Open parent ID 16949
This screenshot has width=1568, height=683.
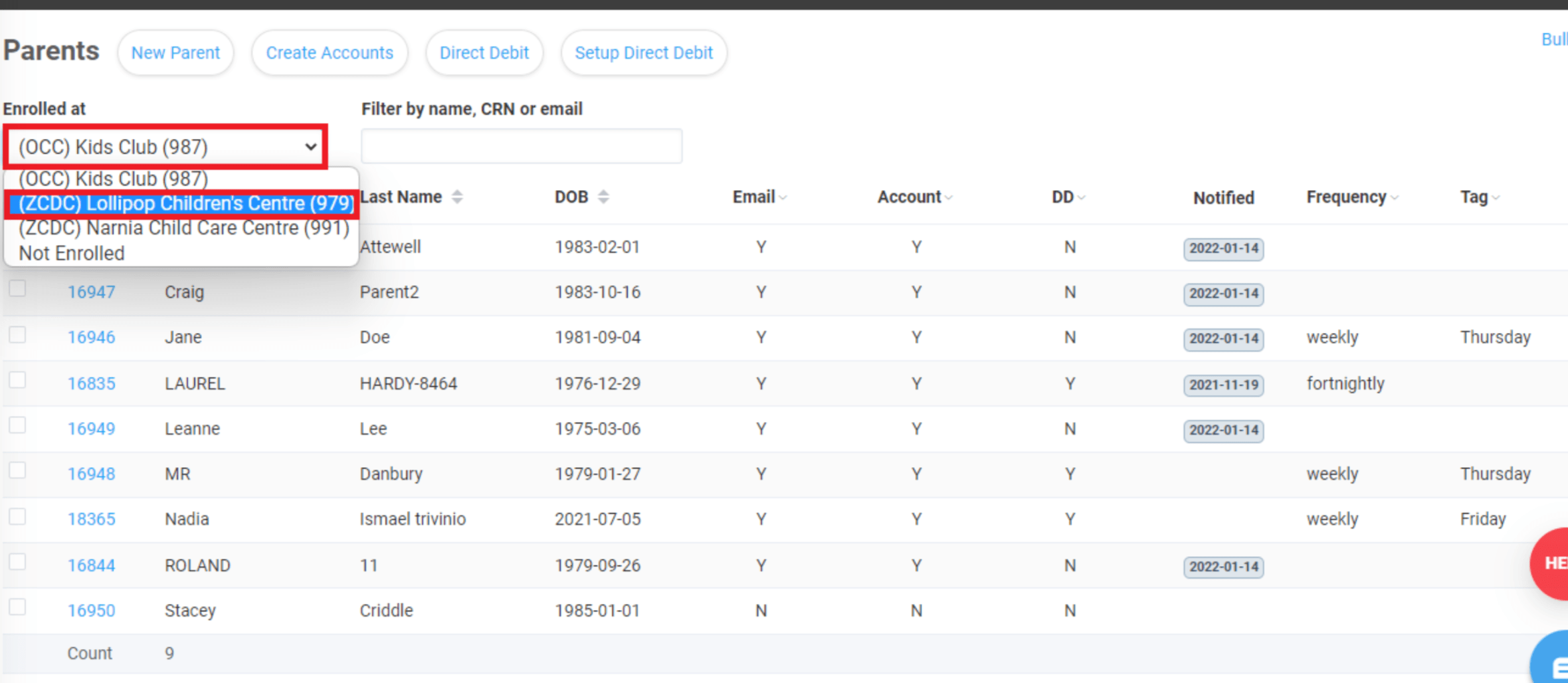point(91,429)
